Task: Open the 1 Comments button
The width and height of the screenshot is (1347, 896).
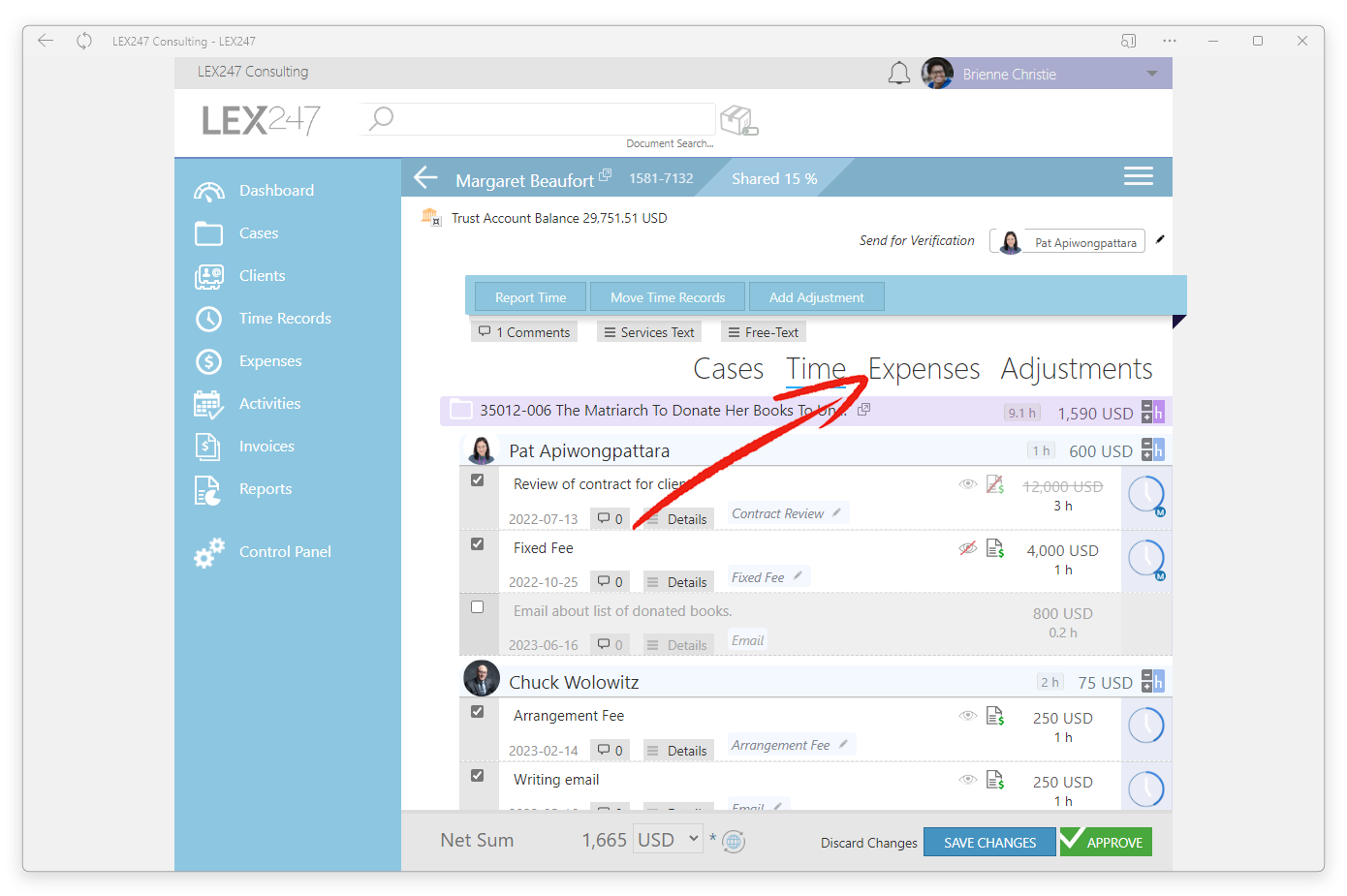Action: tap(524, 332)
